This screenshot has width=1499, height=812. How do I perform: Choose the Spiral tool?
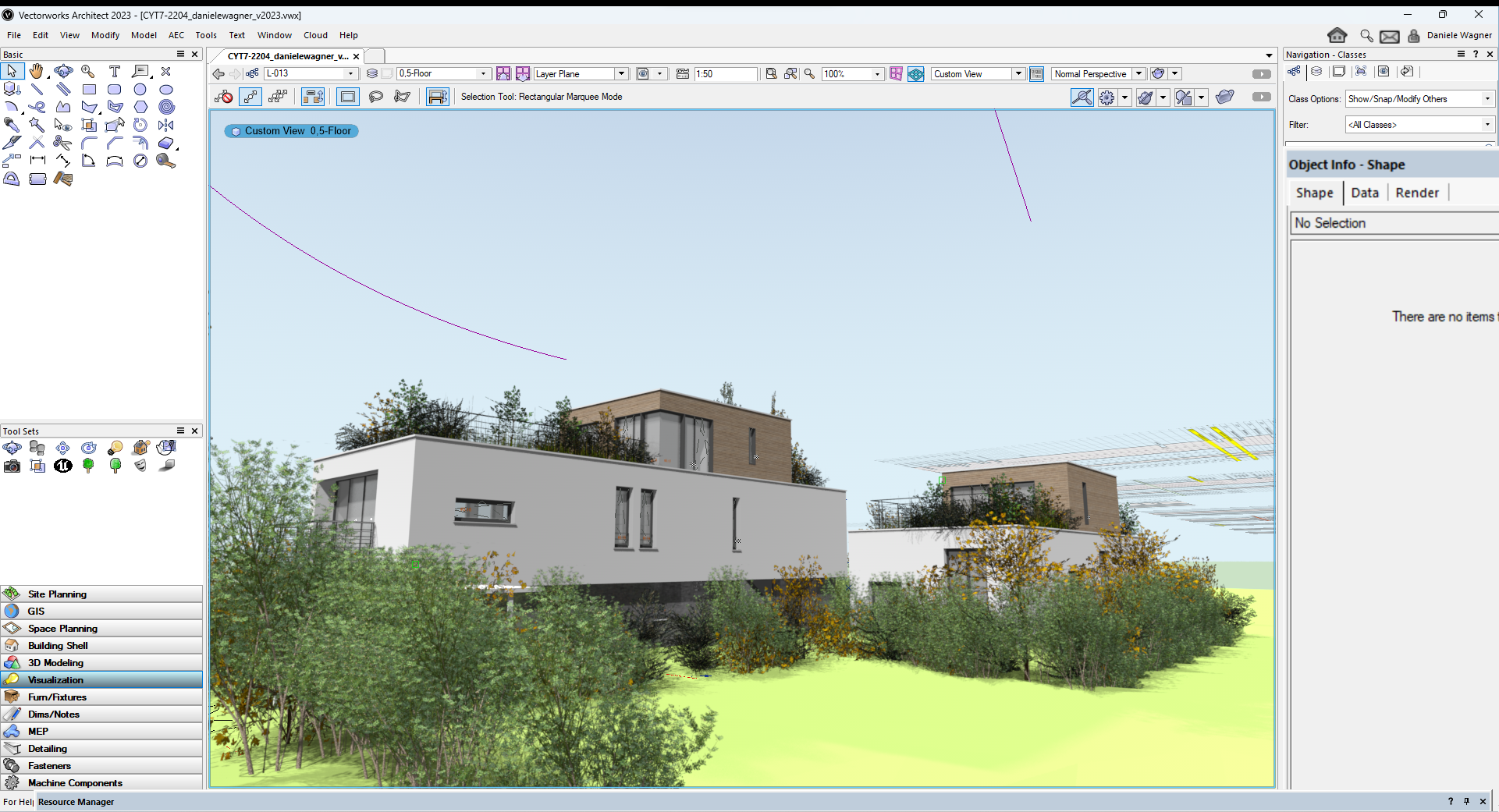pyautogui.click(x=166, y=107)
